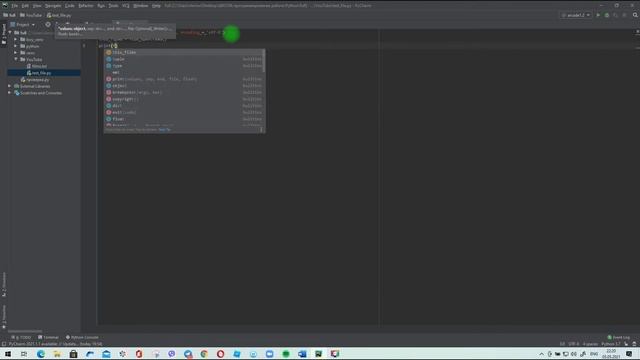Expand External Libraries node
The height and width of the screenshot is (360, 640).
click(10, 86)
